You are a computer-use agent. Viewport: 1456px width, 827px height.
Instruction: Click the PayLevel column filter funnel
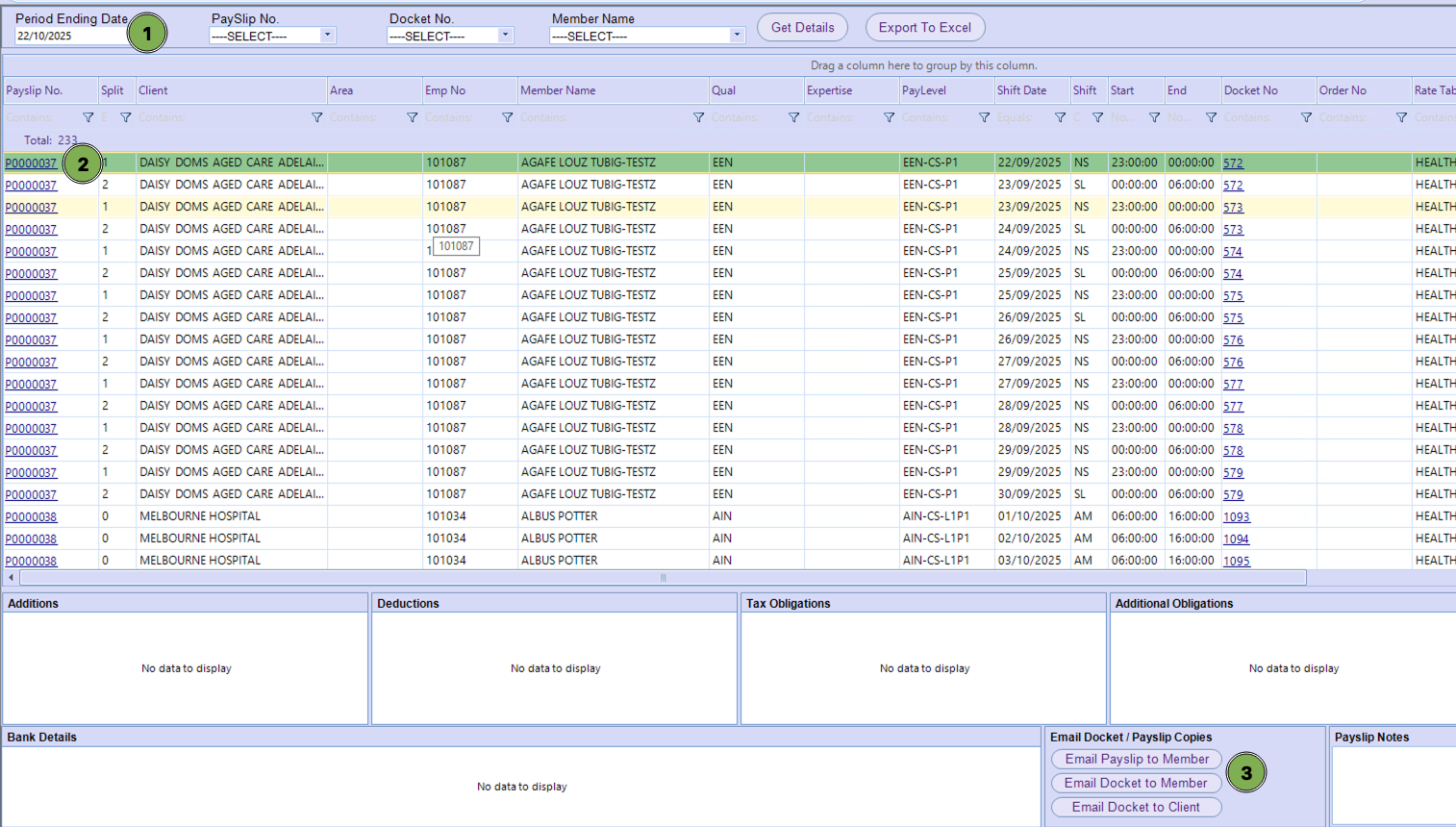[x=984, y=117]
